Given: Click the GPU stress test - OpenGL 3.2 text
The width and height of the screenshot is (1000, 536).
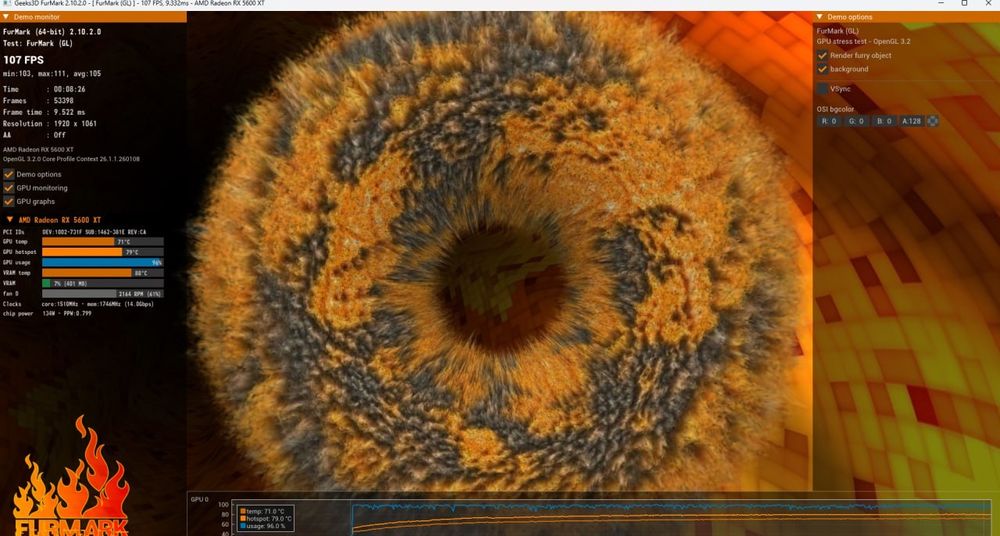Looking at the screenshot, I should tap(864, 41).
